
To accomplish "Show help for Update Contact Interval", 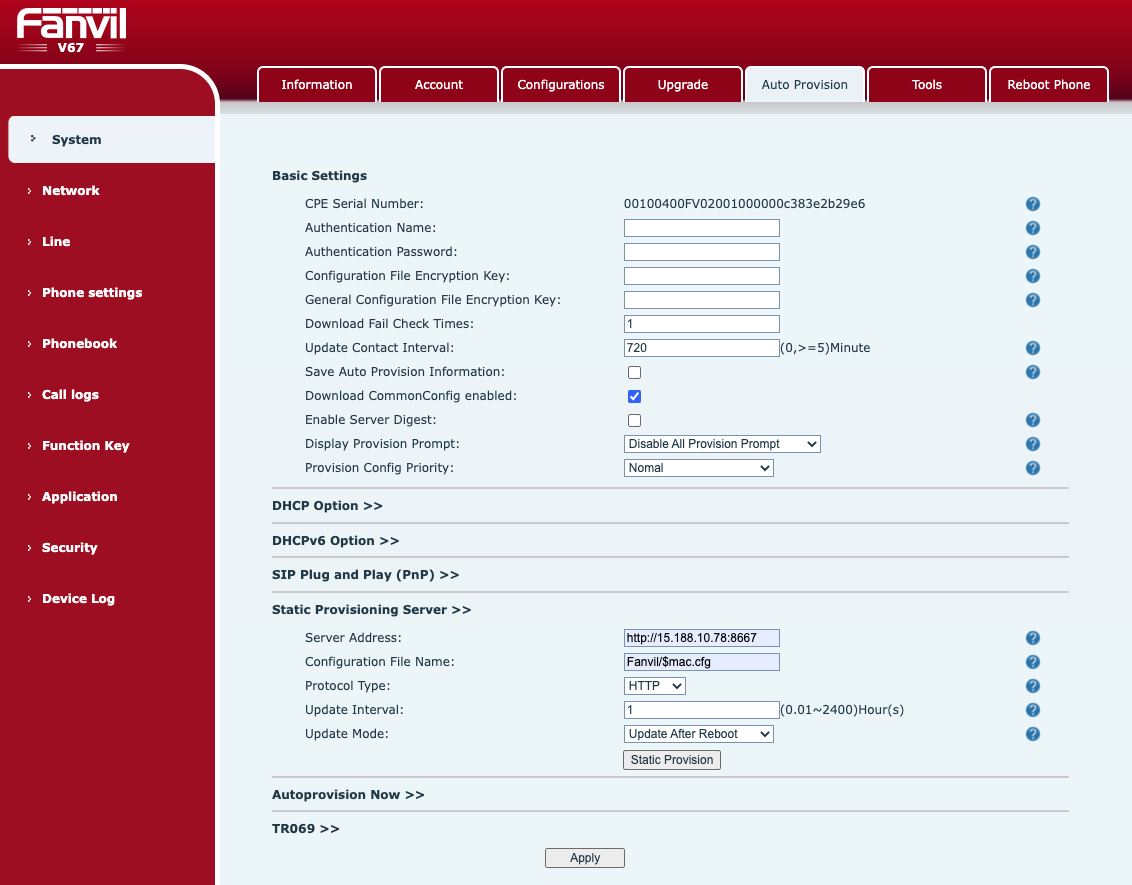I will 1032,348.
